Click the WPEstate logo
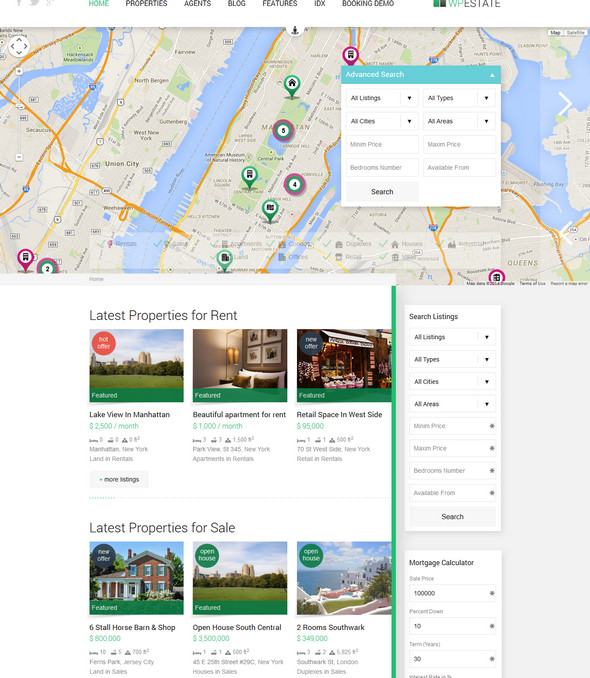The width and height of the screenshot is (590, 678). coord(467,4)
